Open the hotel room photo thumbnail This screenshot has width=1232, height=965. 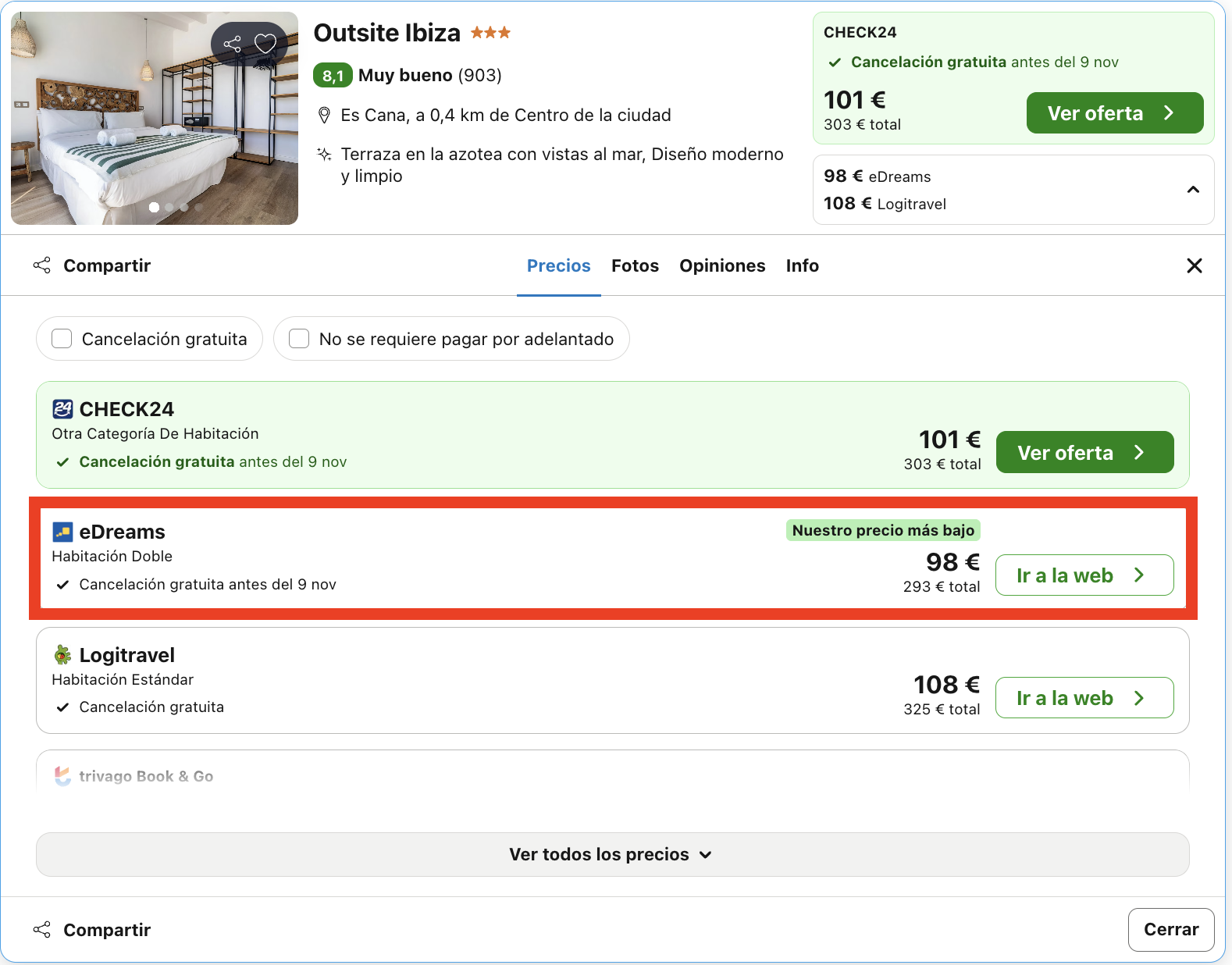(155, 118)
